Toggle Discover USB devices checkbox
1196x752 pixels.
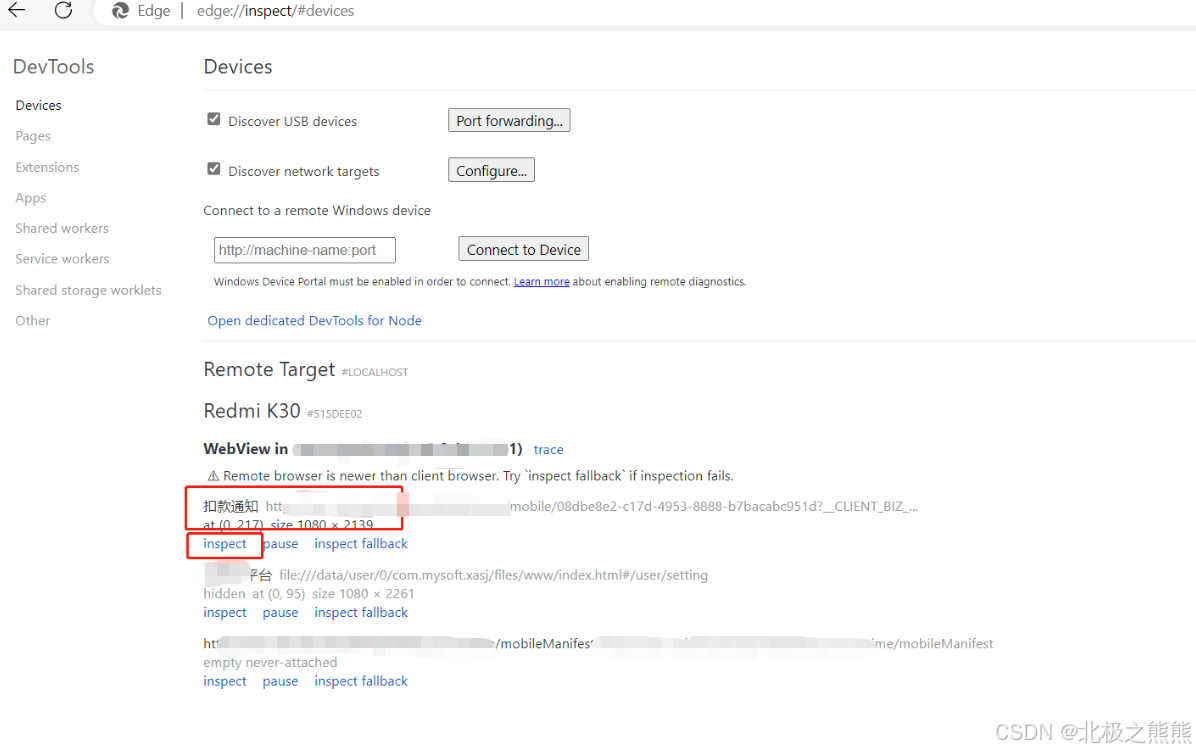[214, 119]
